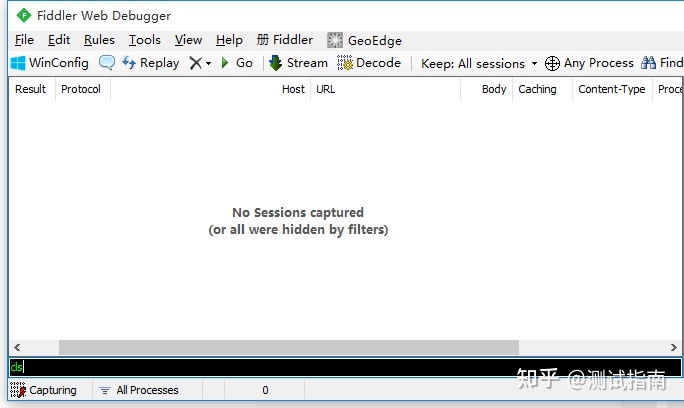Sort by Content-Type column header
This screenshot has height=408, width=684.
tap(612, 89)
